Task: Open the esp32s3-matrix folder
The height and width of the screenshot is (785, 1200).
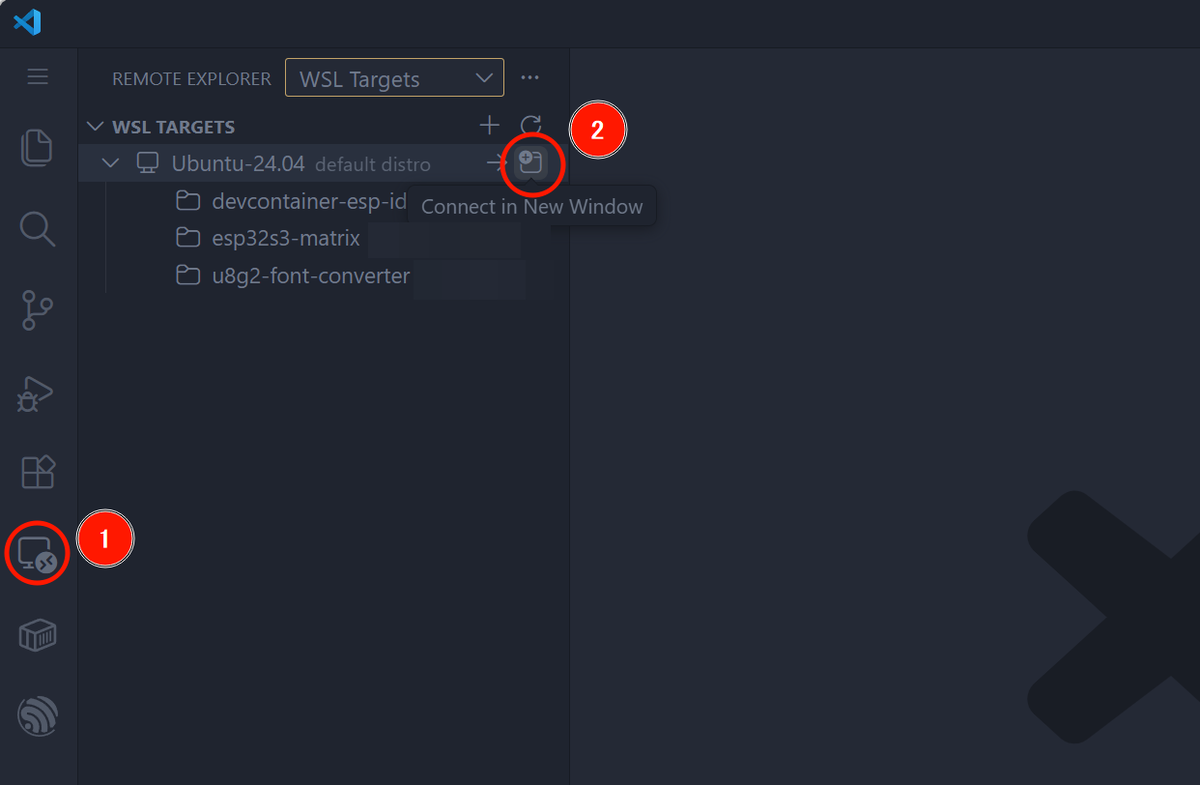Action: pos(285,238)
